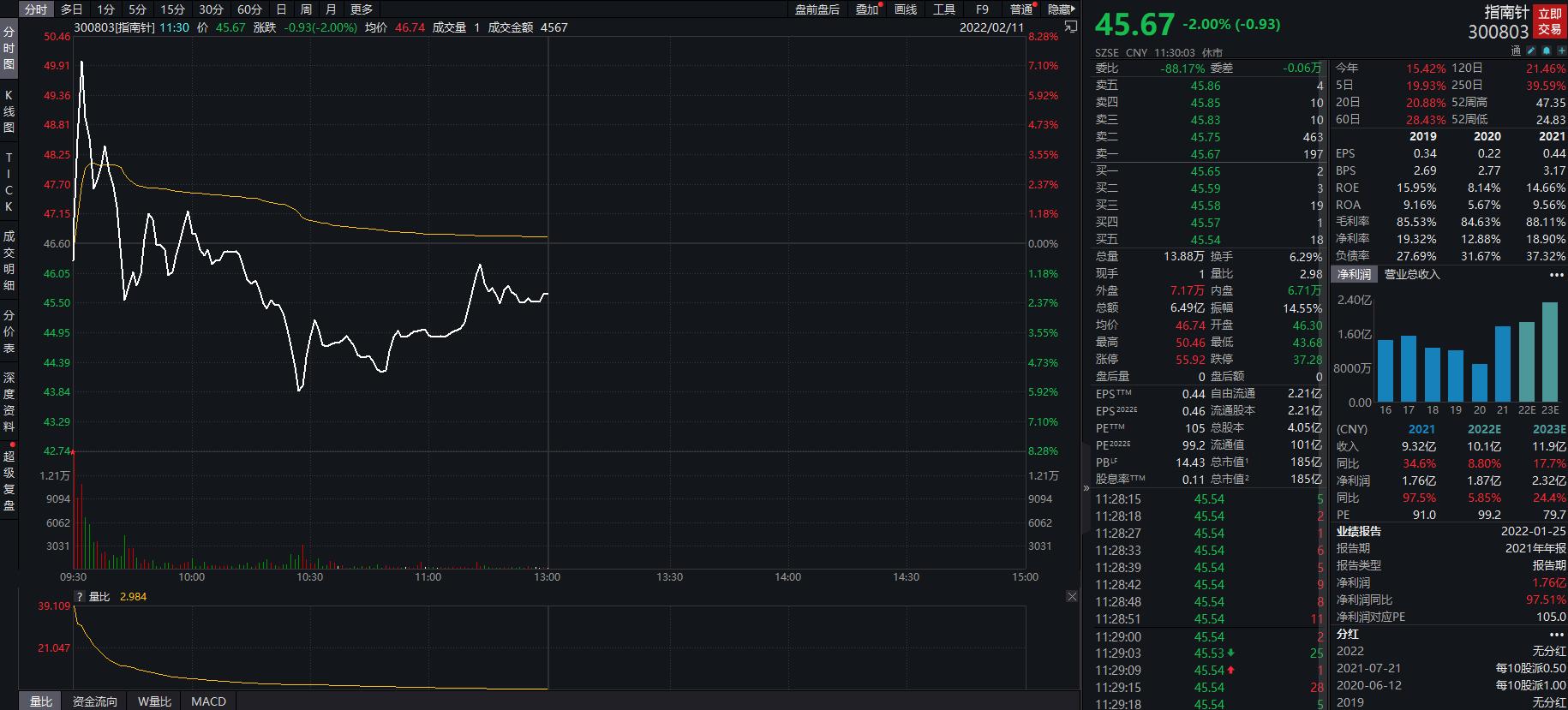Open 分时图 in left sidebar
Image resolution: width=1568 pixels, height=710 pixels.
point(9,48)
